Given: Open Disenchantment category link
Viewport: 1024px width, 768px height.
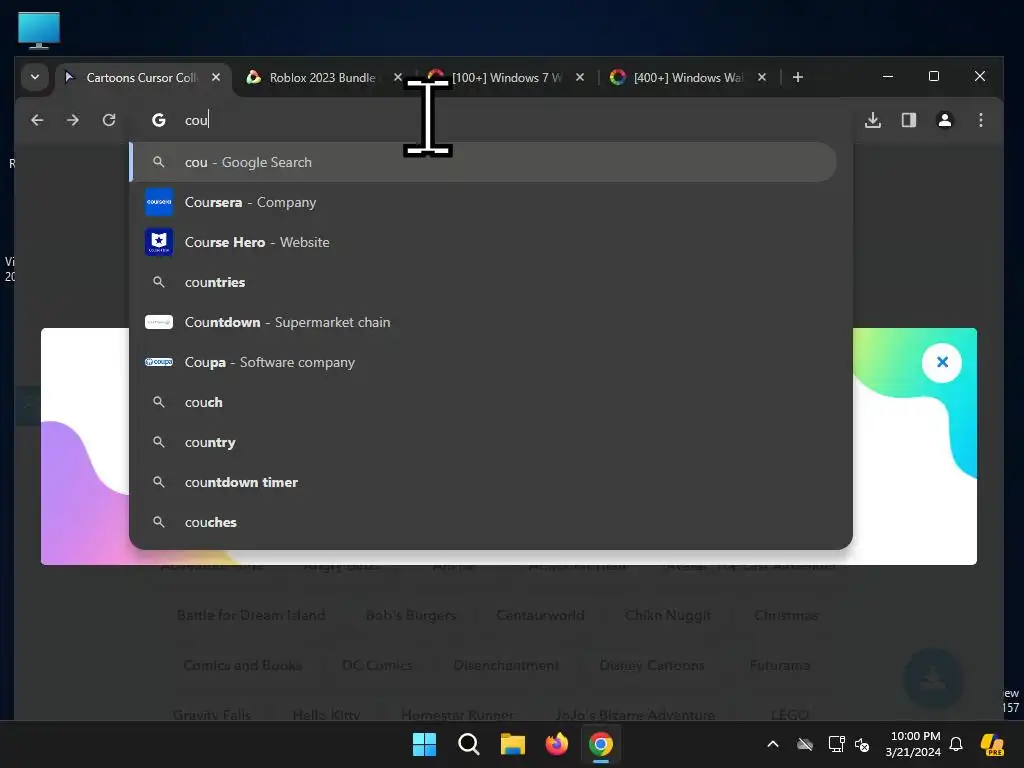Looking at the screenshot, I should click(x=506, y=665).
